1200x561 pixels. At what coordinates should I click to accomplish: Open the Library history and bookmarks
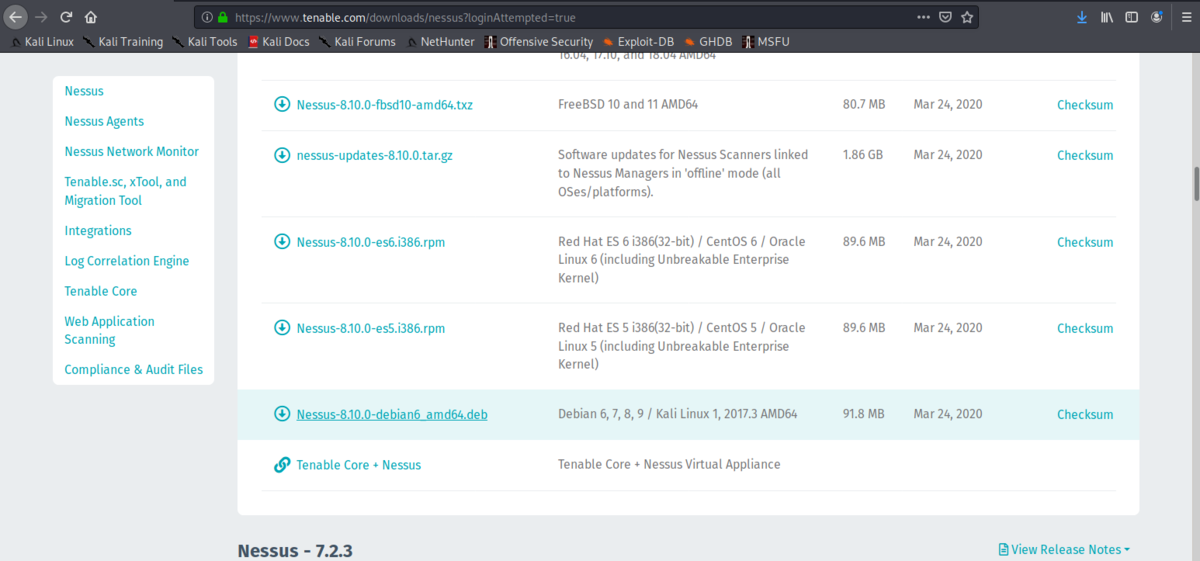[1107, 17]
